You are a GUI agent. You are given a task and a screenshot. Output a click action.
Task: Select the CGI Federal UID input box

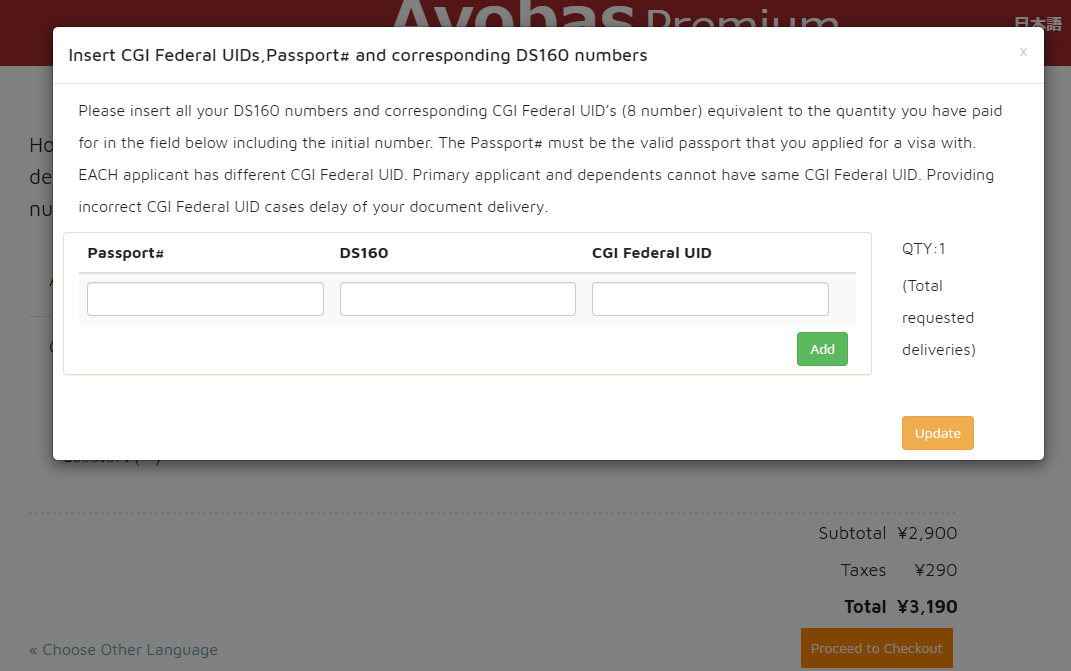[710, 299]
